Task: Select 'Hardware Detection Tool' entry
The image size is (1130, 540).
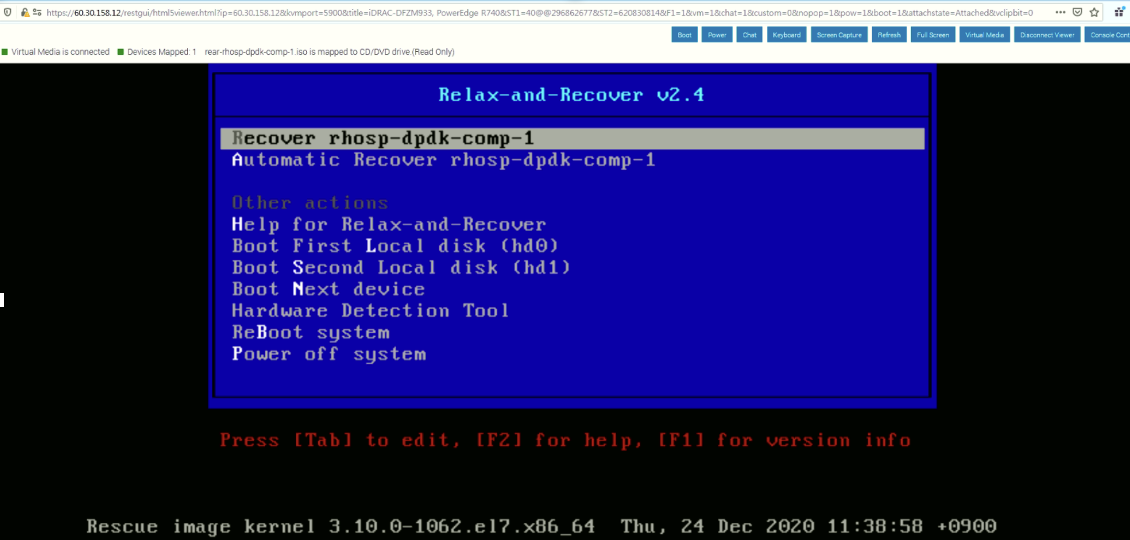Action: pyautogui.click(x=370, y=311)
